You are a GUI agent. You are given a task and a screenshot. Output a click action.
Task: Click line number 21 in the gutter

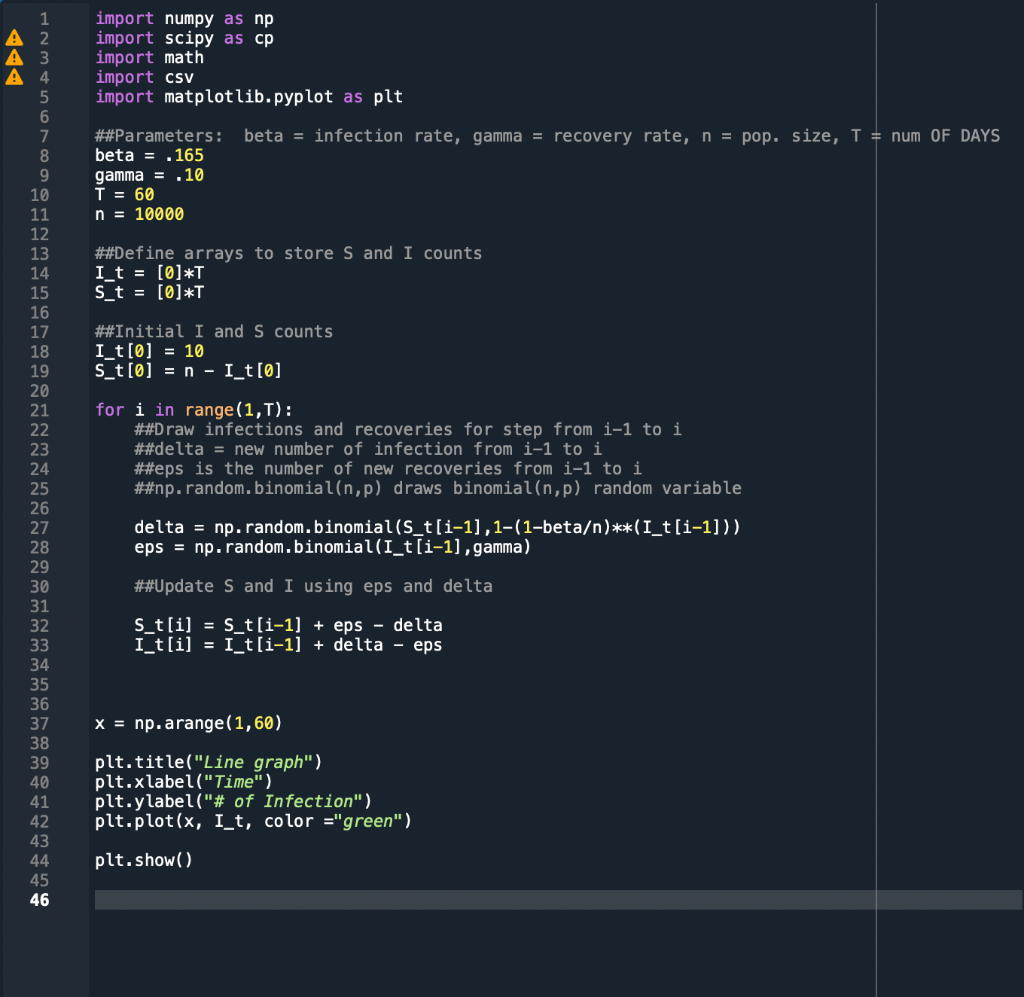click(x=40, y=409)
